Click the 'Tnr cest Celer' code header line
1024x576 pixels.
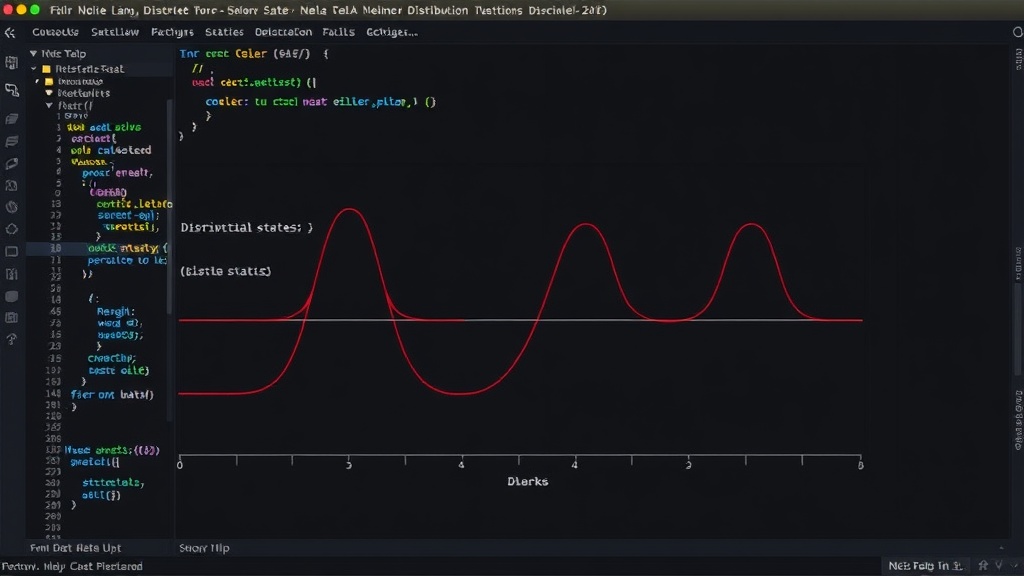pyautogui.click(x=254, y=54)
